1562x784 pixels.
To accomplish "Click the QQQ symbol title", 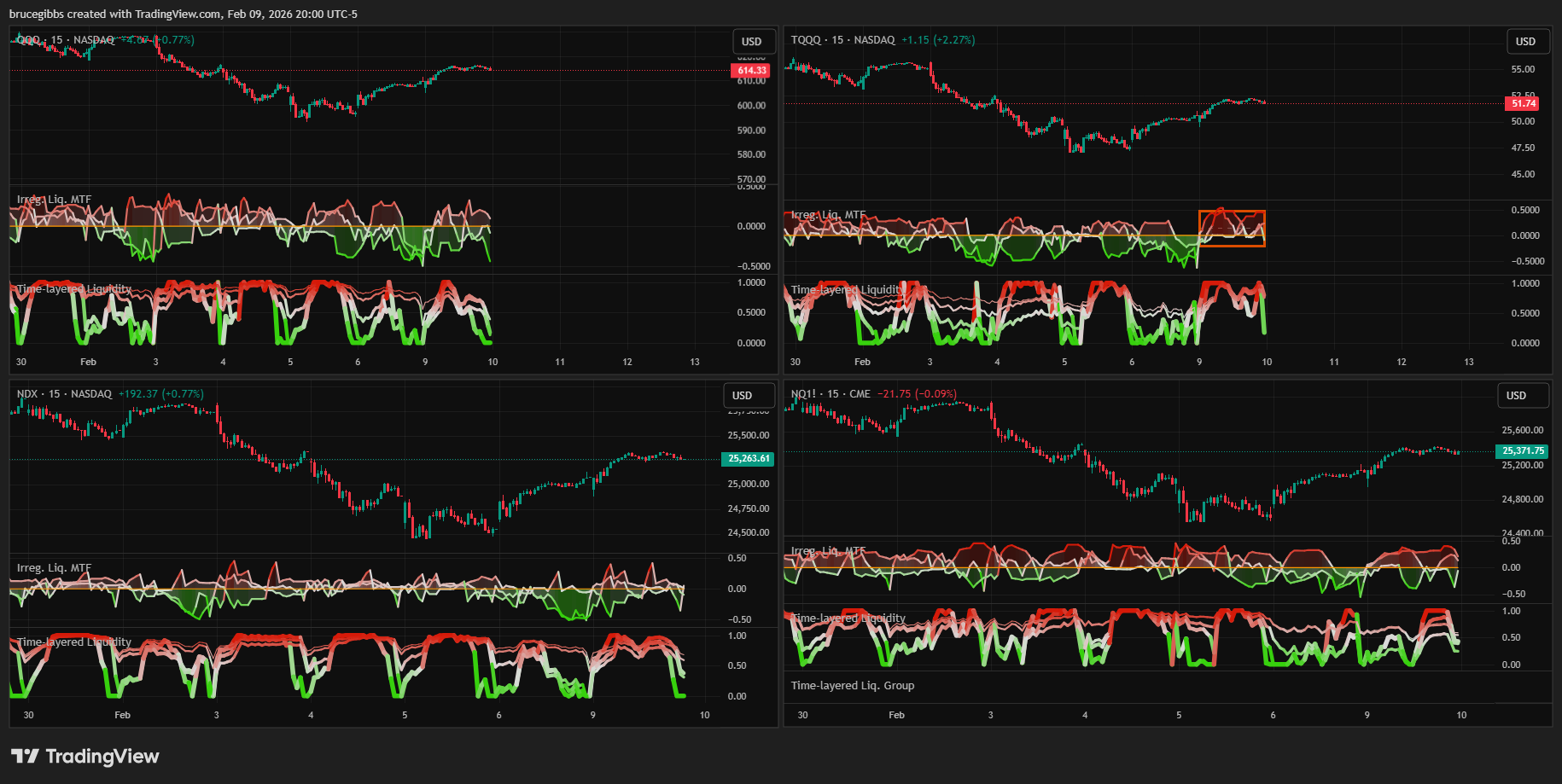I will [29, 40].
